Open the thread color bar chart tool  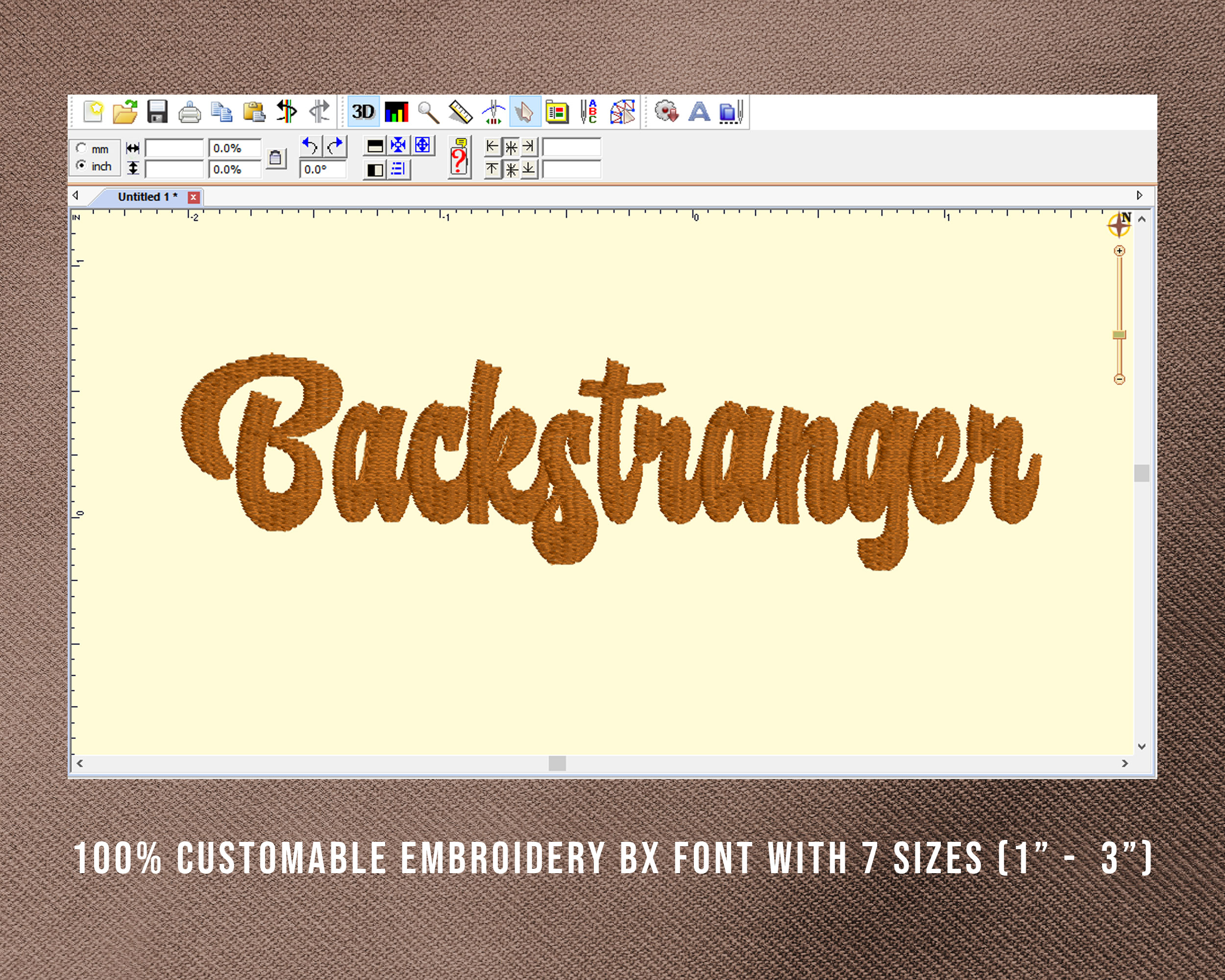coord(396,112)
